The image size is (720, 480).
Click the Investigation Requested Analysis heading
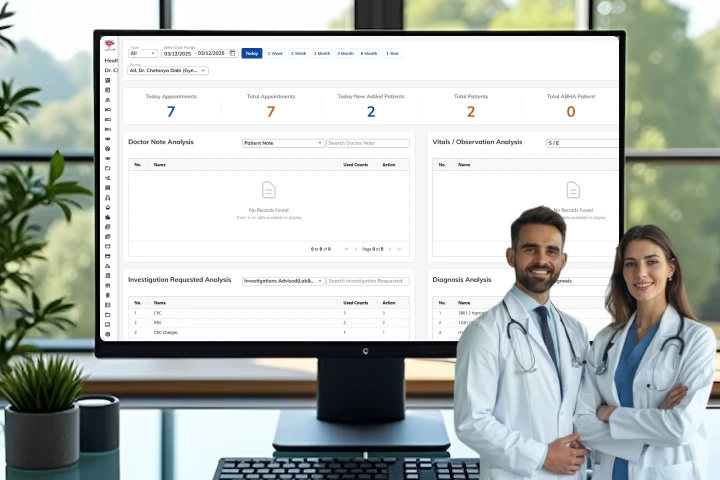180,280
